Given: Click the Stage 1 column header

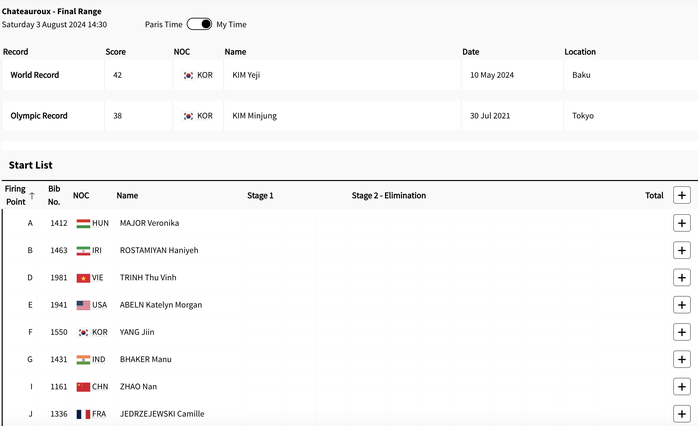Looking at the screenshot, I should tap(260, 195).
